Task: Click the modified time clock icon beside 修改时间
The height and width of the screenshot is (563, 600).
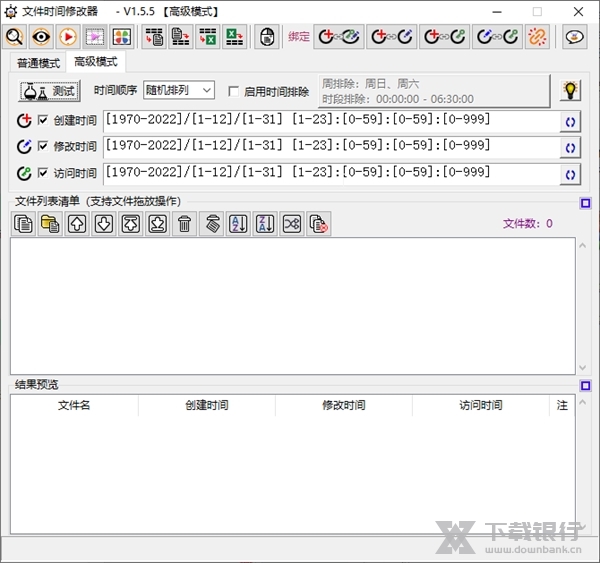Action: coord(24,147)
